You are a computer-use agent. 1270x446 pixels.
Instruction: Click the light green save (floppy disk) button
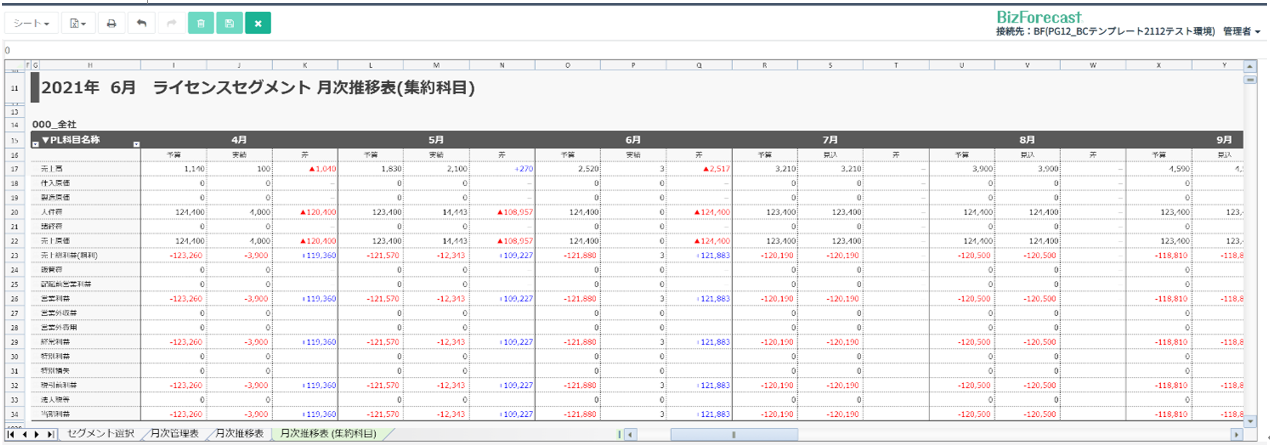(230, 23)
